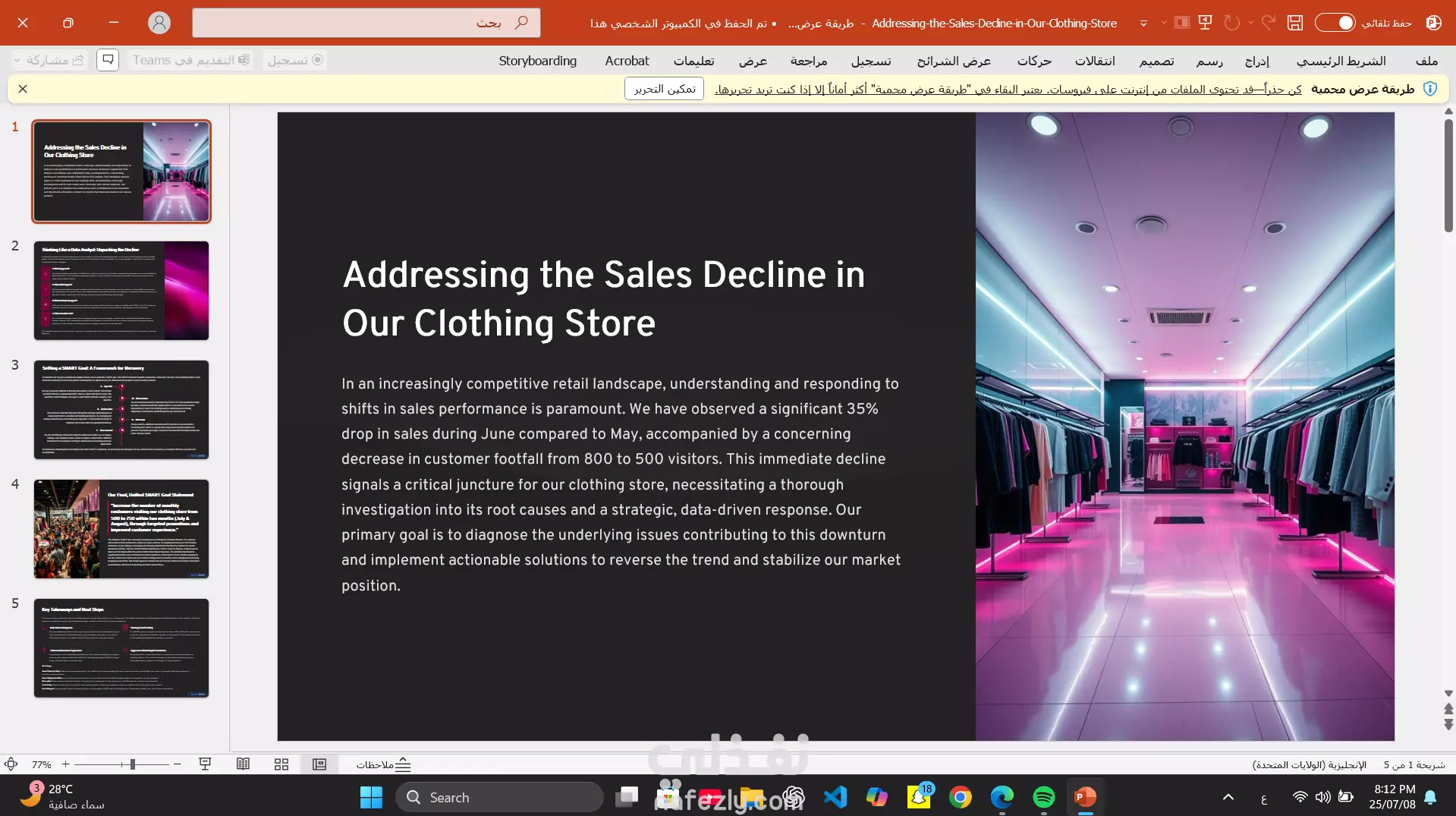The height and width of the screenshot is (816, 1456).
Task: Select slide 3 thumbnail
Action: click(x=121, y=410)
